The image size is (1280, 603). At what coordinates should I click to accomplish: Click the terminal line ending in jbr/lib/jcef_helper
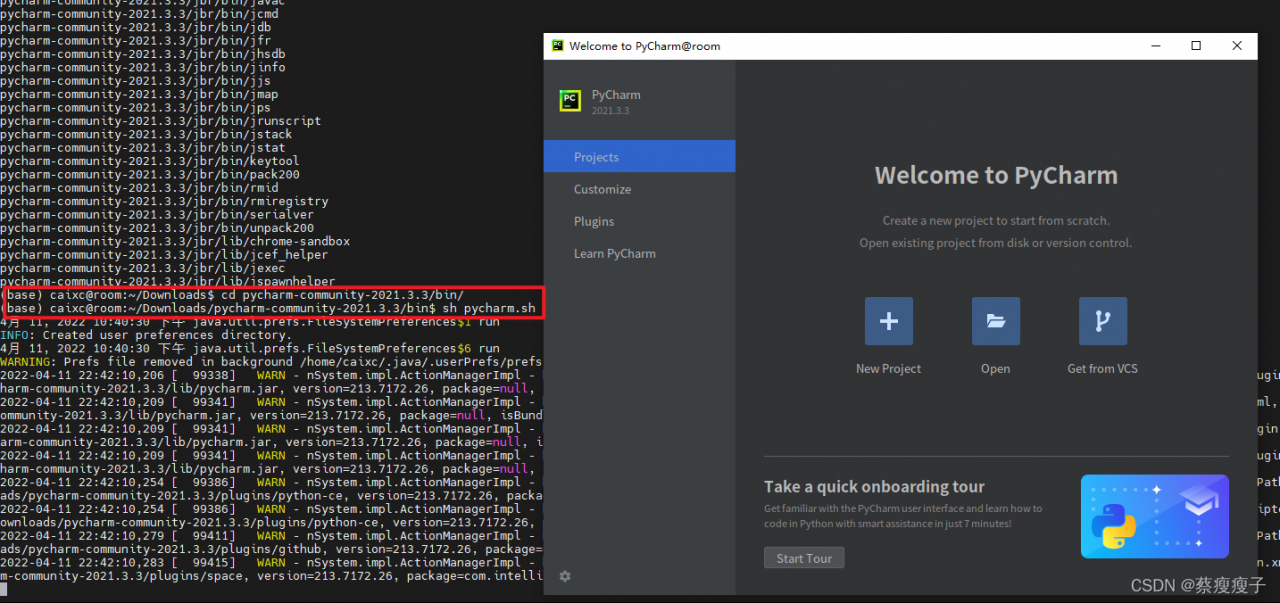pyautogui.click(x=164, y=254)
